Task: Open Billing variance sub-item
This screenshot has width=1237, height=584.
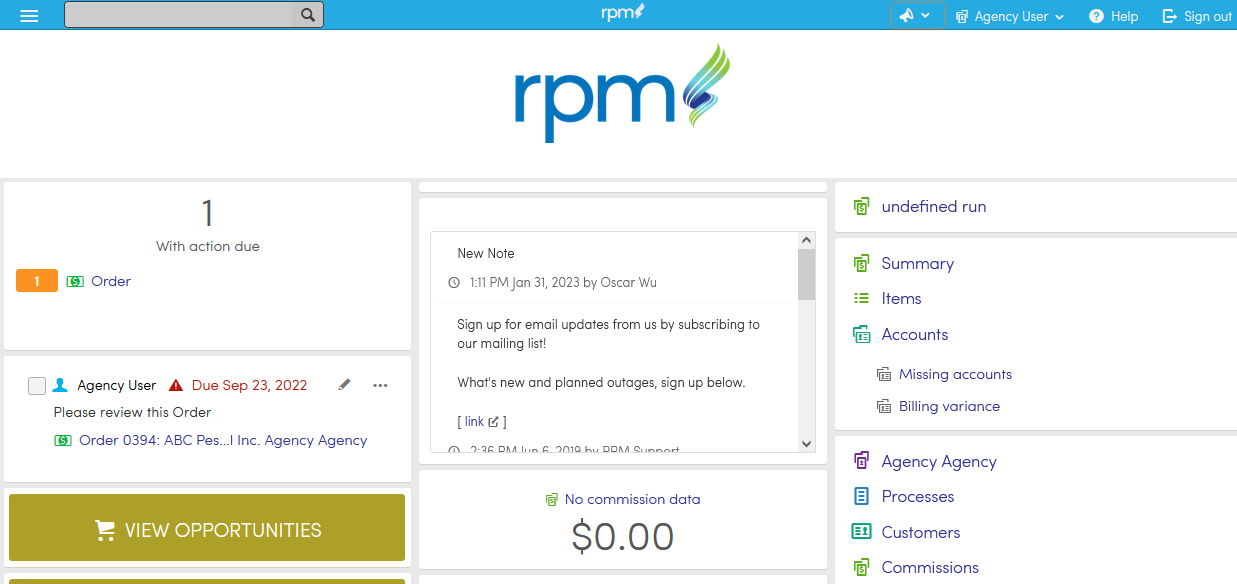Action: 949,406
